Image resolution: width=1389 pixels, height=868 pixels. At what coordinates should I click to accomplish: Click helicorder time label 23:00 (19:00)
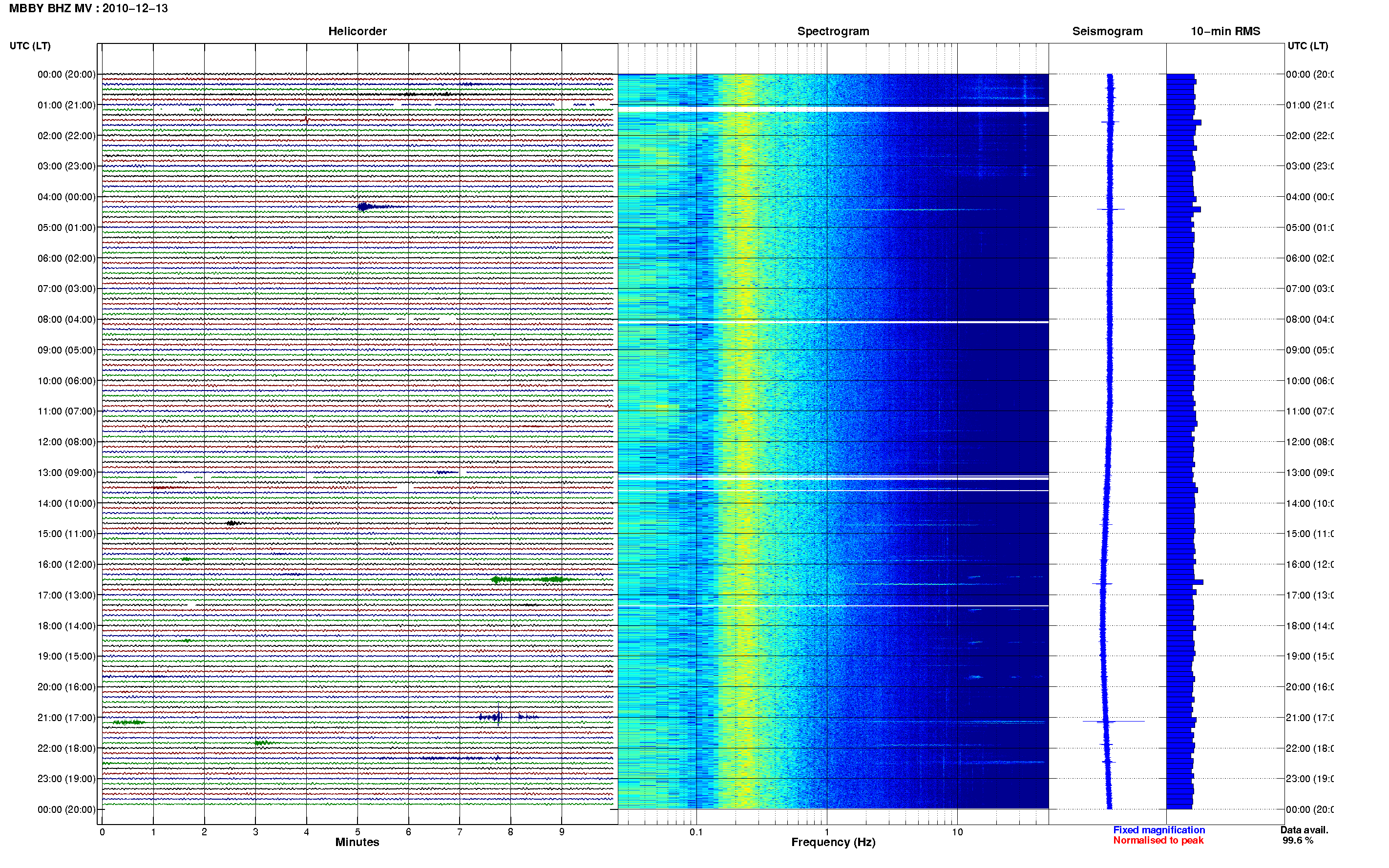coord(66,779)
